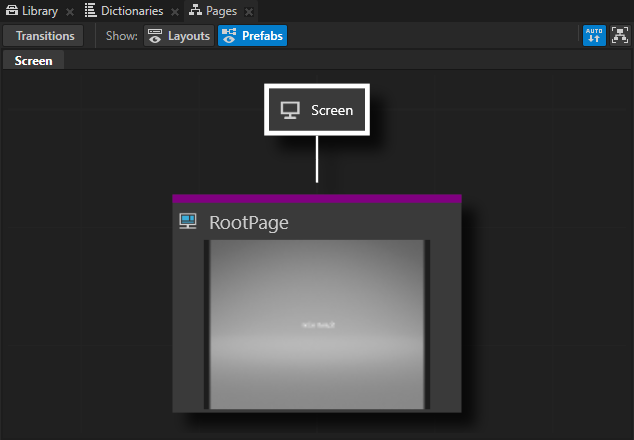Viewport: 634px width, 440px height.
Task: Enable the auto arrange icon
Action: (594, 36)
